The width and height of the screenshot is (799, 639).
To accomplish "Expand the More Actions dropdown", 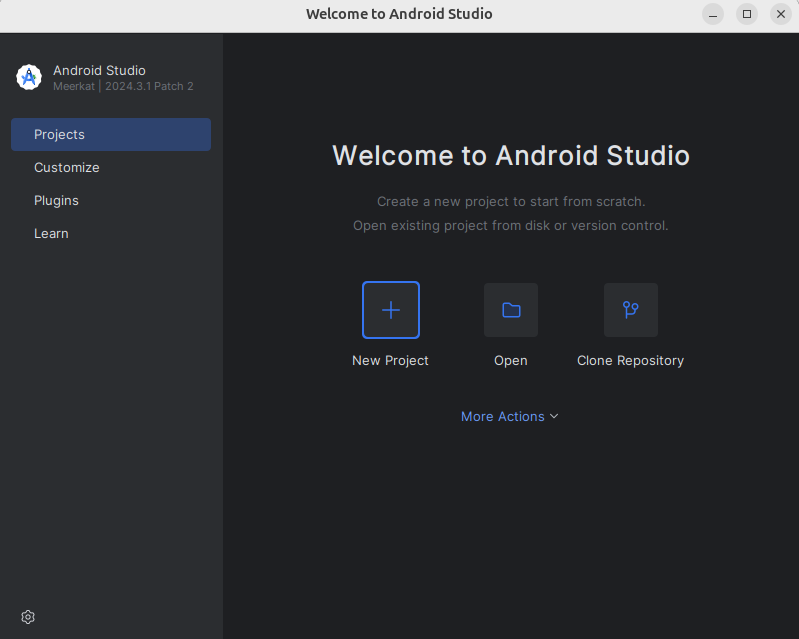I will tap(510, 416).
